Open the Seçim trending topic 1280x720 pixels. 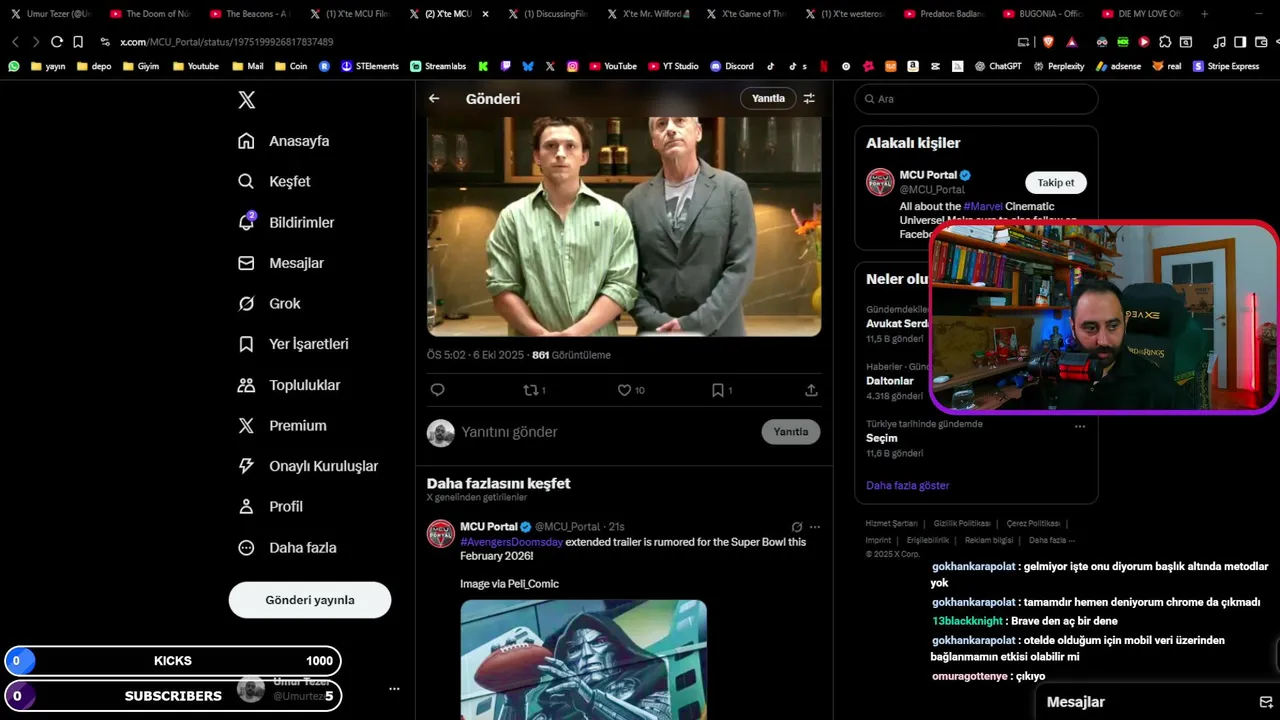[881, 438]
